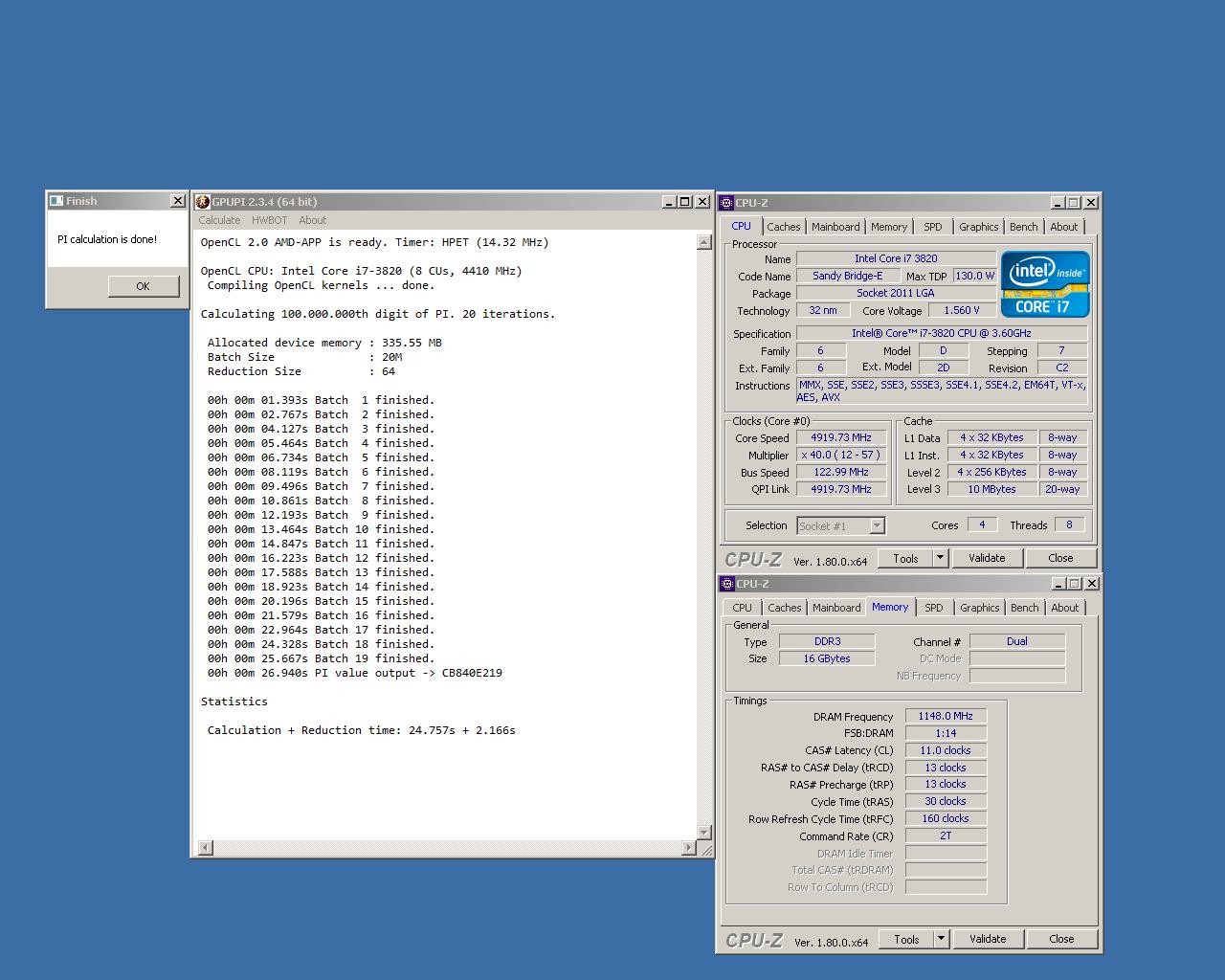Click the GPUPI title bar app icon
Screen dimensions: 1225x980
203,202
